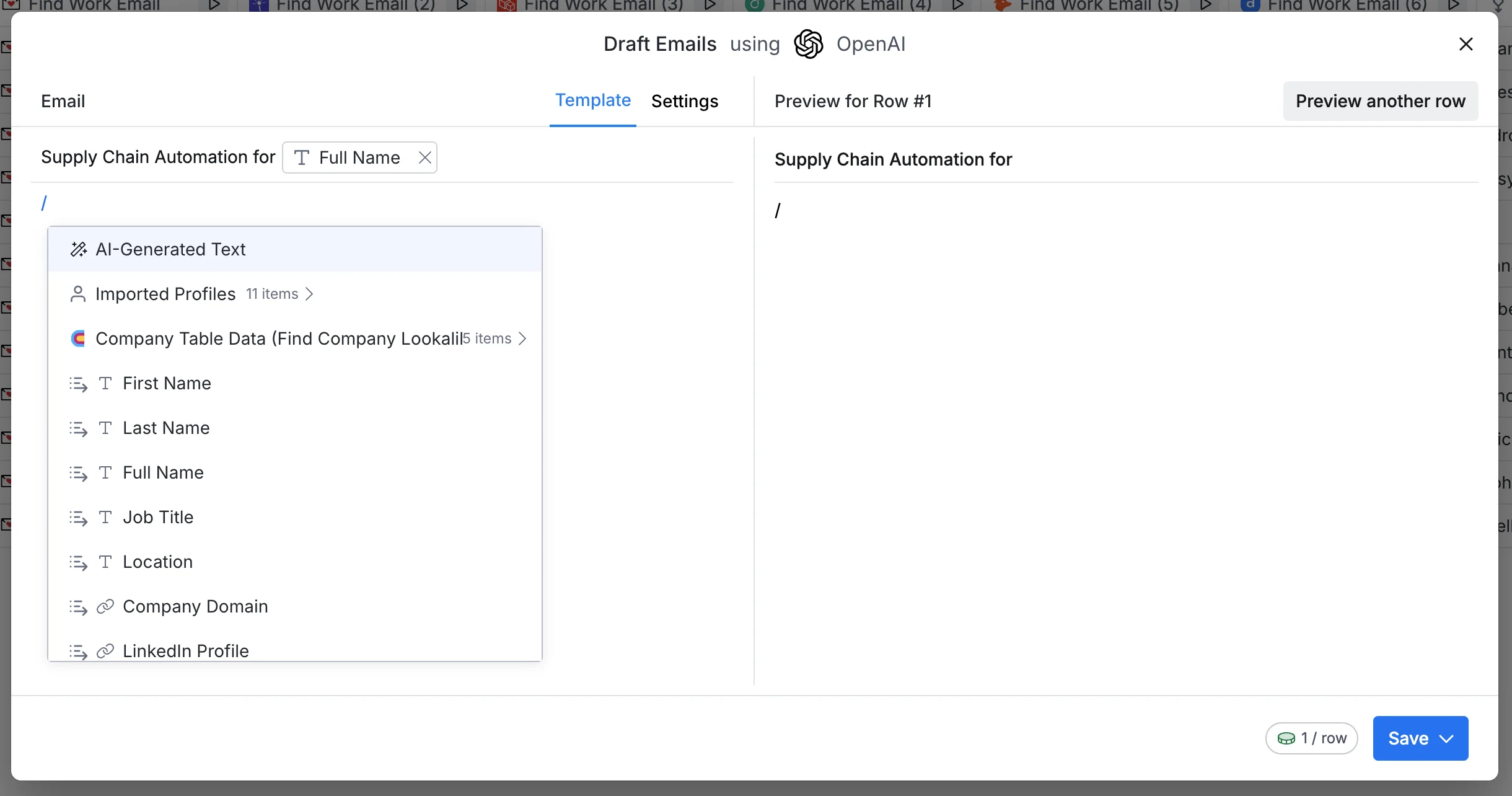The width and height of the screenshot is (1512, 796).
Task: Open the Save button dropdown arrow
Action: pos(1446,738)
